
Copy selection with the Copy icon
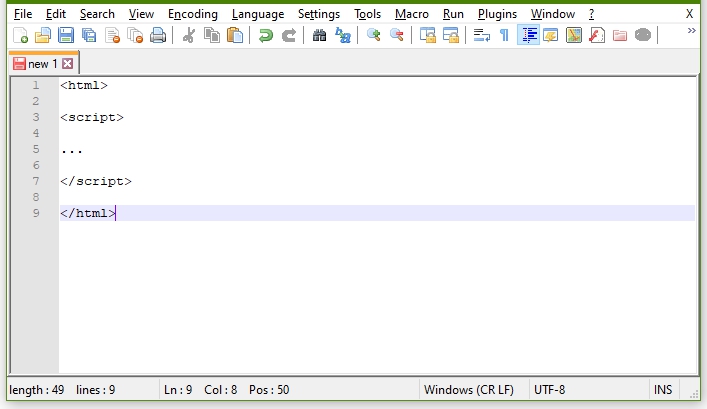(x=212, y=35)
